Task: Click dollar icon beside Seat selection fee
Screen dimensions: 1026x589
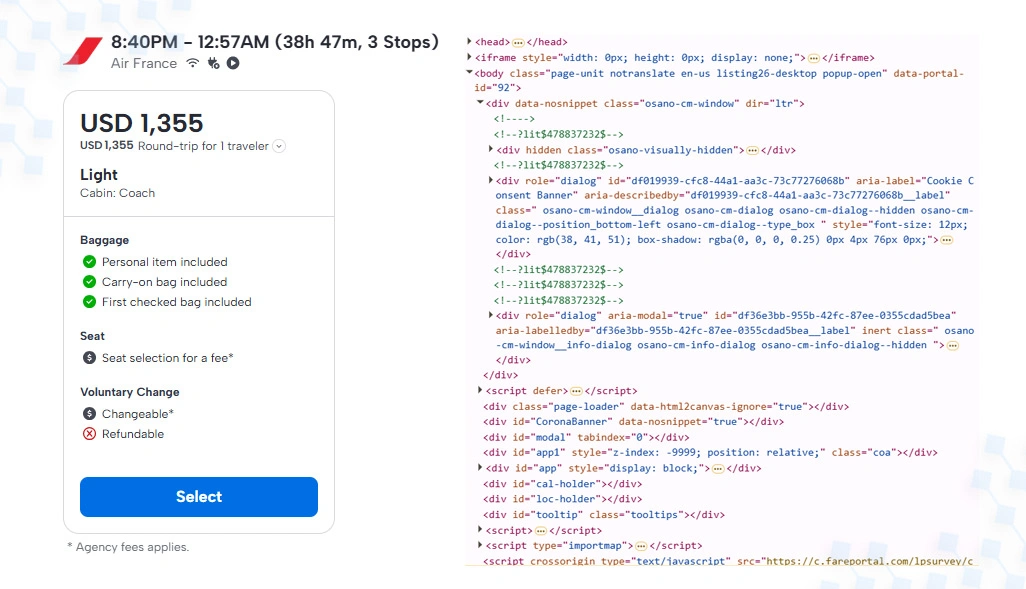Action: tap(90, 358)
